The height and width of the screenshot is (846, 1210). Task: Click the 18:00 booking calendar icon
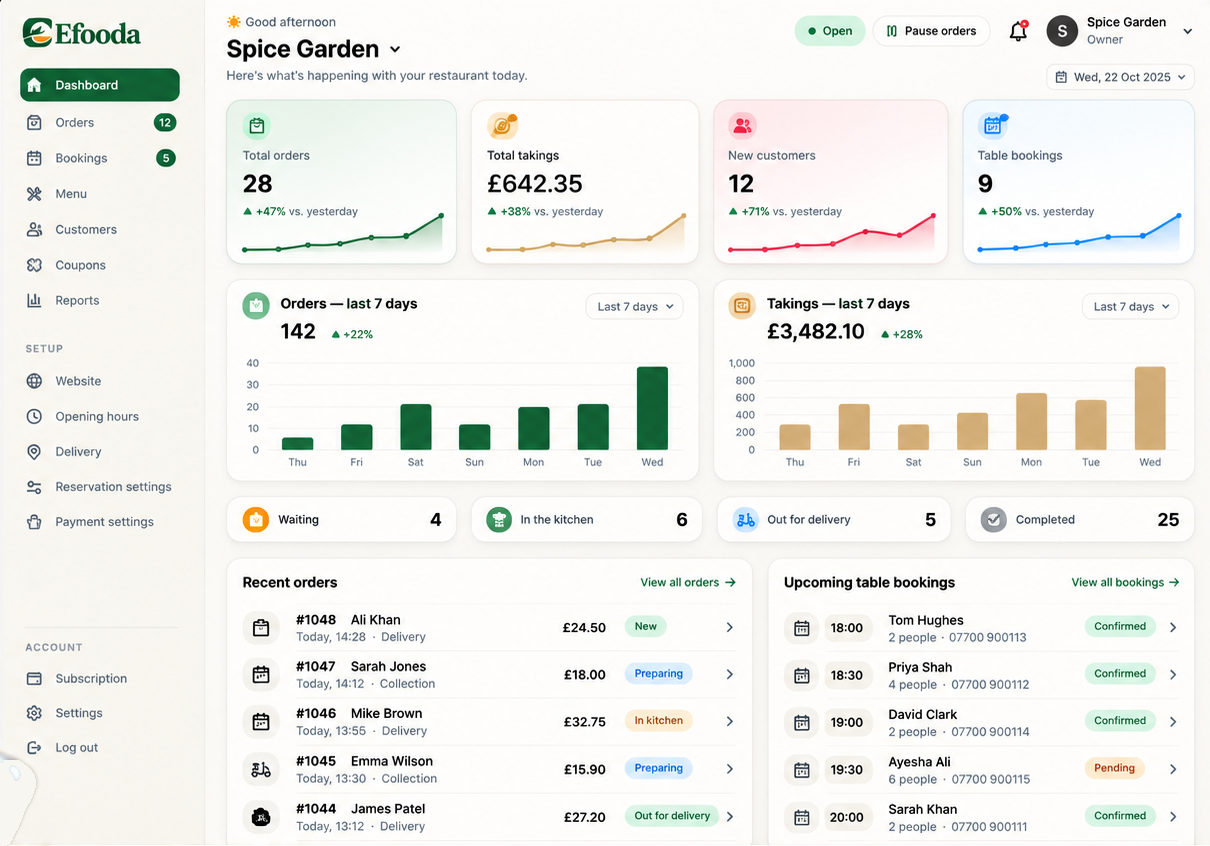coord(801,628)
